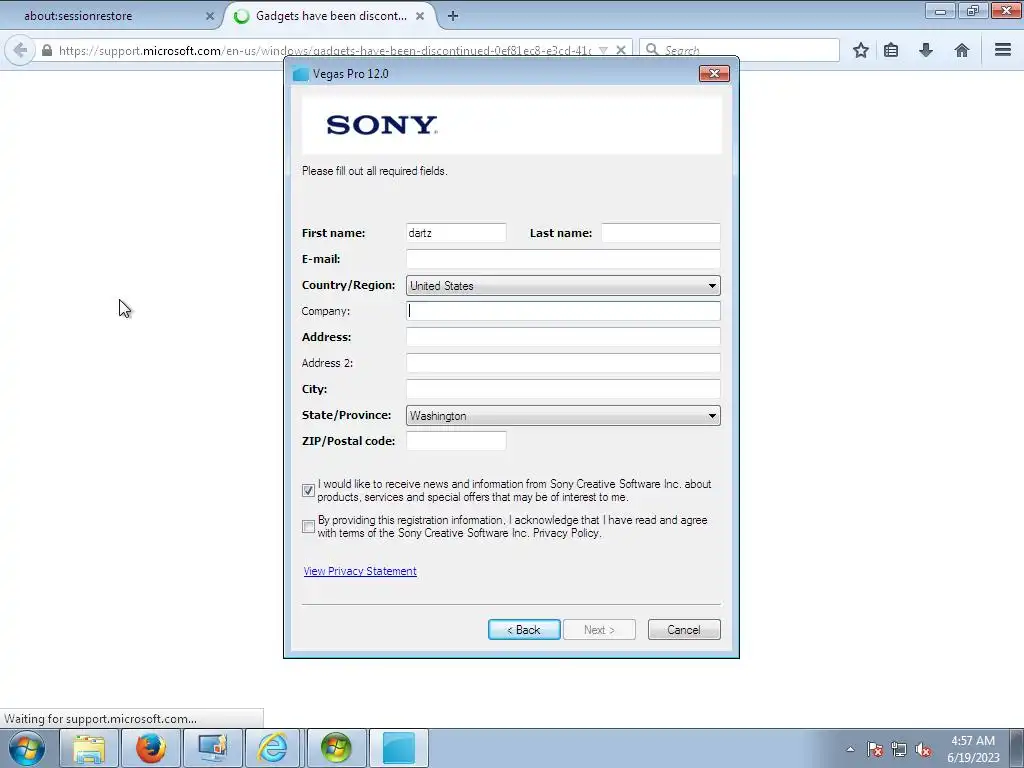Switch to Firefox in the taskbar
This screenshot has height=768, width=1024.
point(151,748)
